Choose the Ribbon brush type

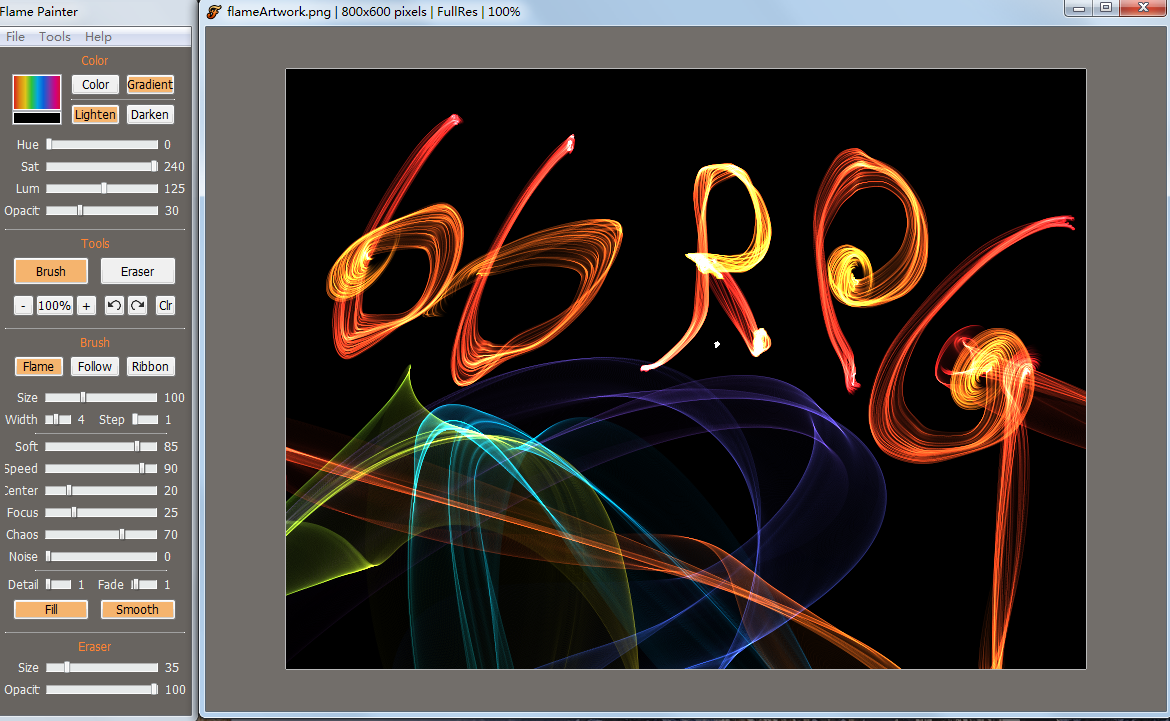[x=150, y=366]
